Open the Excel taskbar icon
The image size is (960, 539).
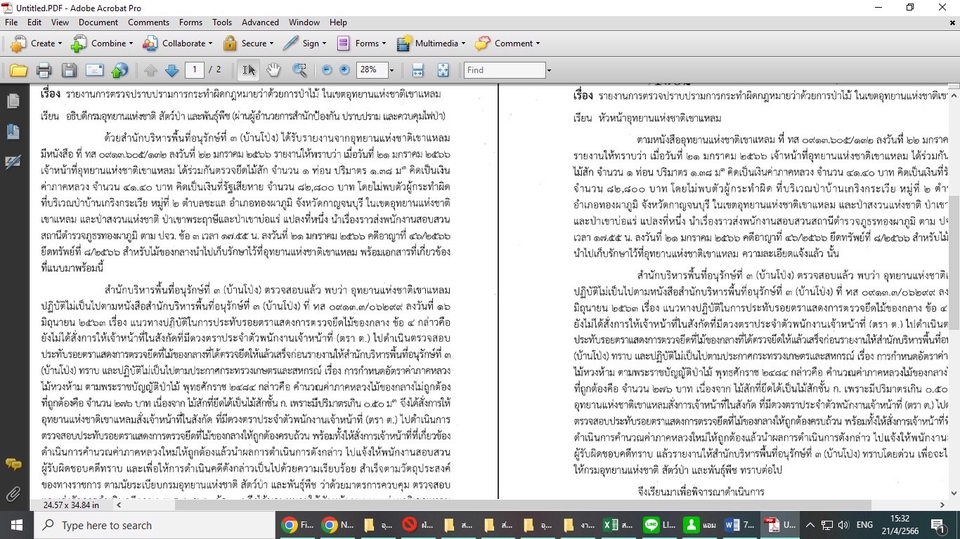click(x=618, y=525)
